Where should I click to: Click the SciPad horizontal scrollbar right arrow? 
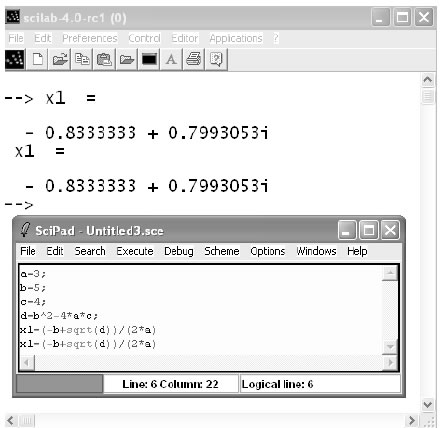[x=390, y=362]
